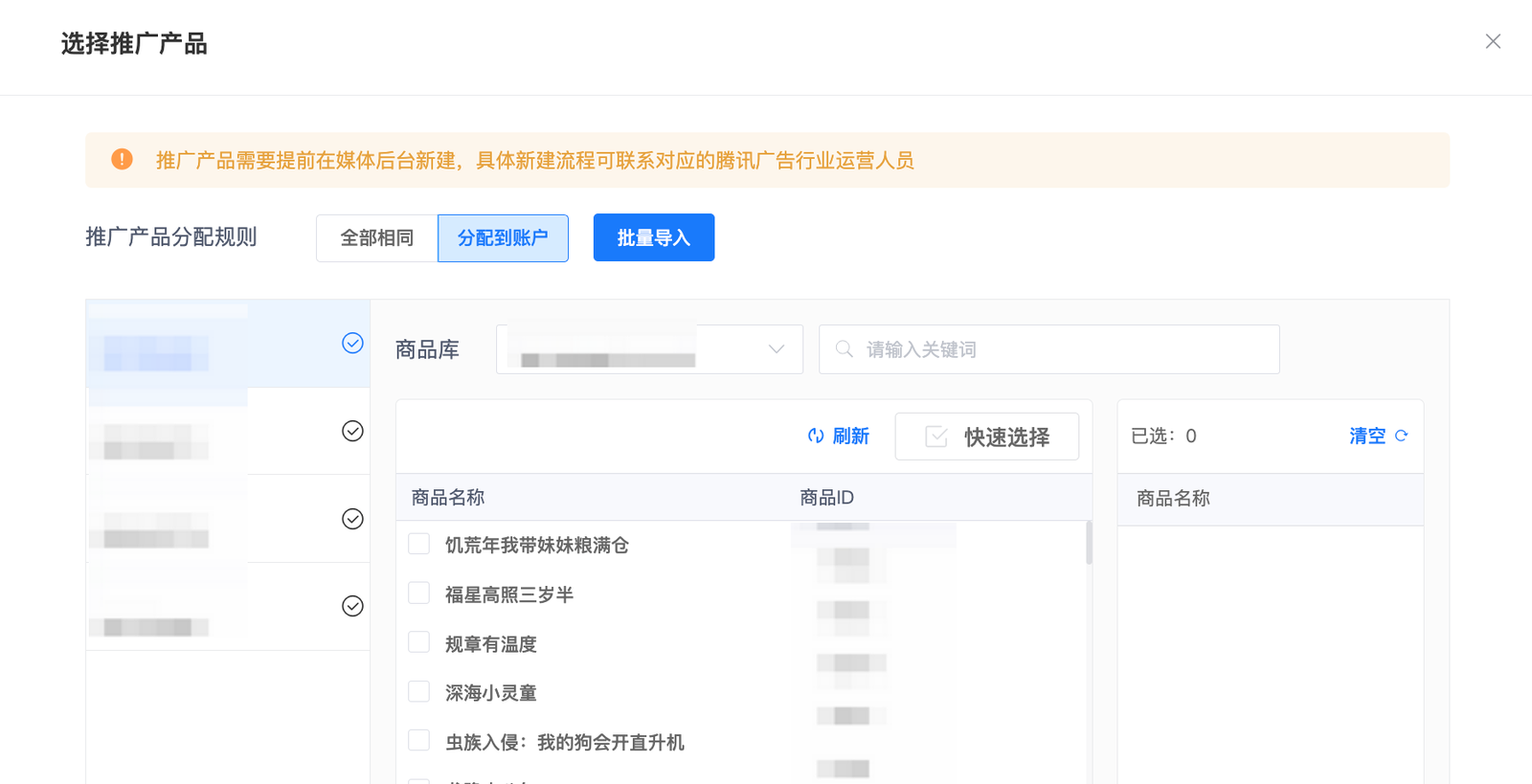The height and width of the screenshot is (784, 1532).
Task: Click the check icon of the fourth account
Action: pos(352,606)
